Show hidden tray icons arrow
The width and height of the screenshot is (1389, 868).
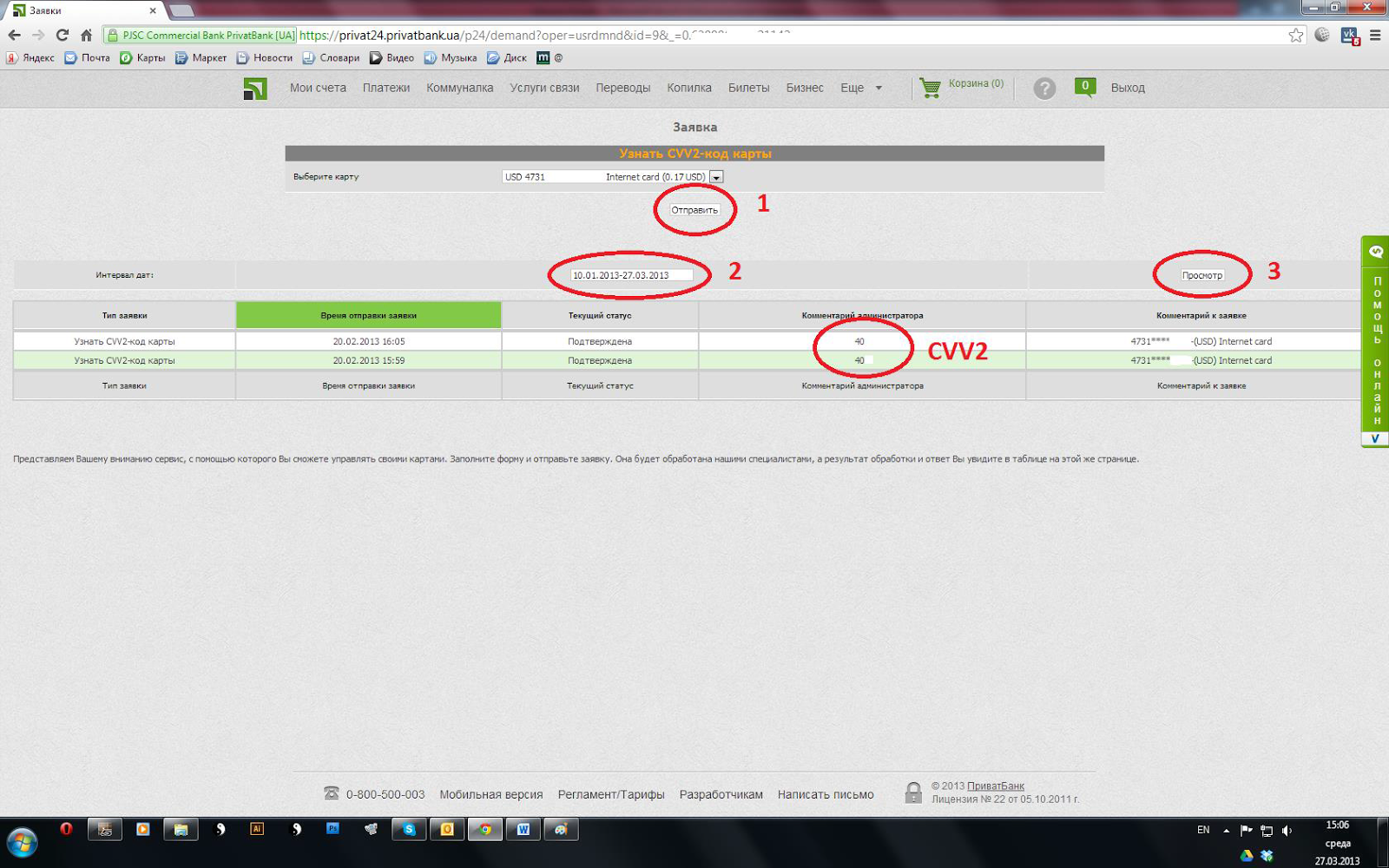click(1226, 831)
